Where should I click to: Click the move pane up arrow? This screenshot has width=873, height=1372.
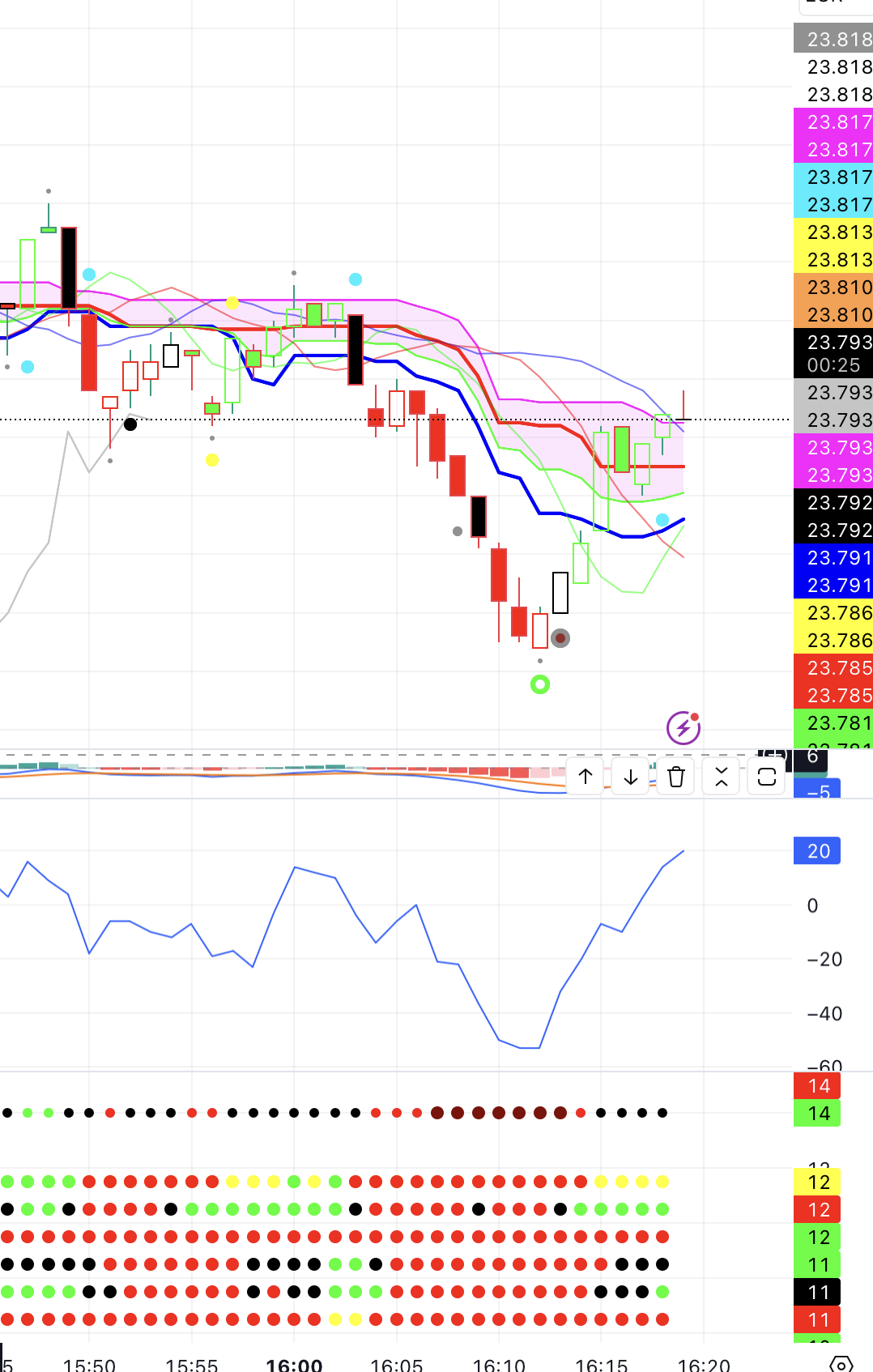click(586, 777)
